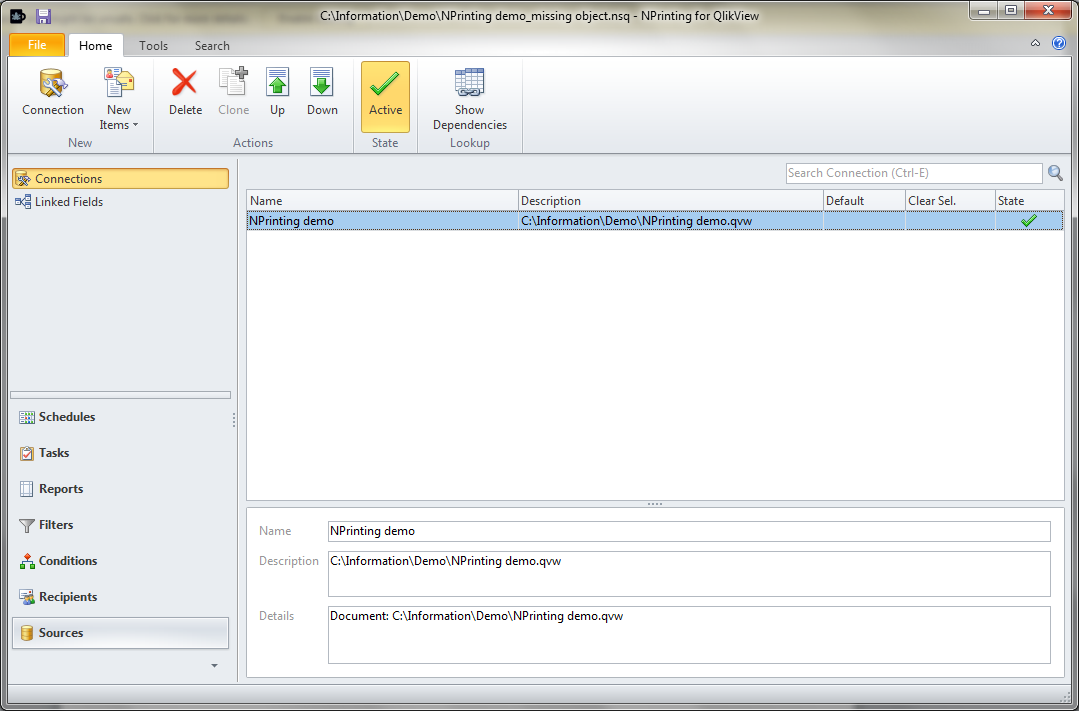Open the Tasks section
This screenshot has width=1079, height=711.
pos(120,453)
